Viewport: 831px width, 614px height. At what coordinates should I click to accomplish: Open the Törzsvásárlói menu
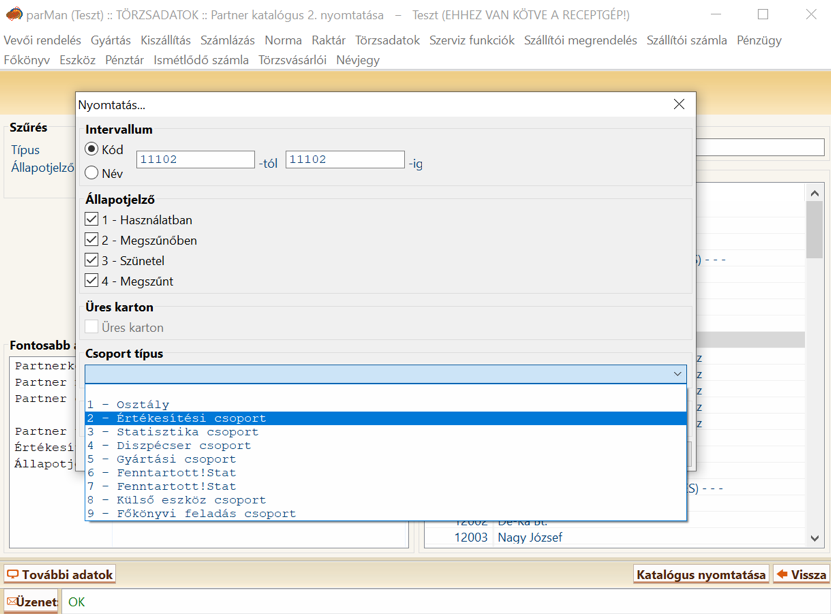click(x=292, y=60)
